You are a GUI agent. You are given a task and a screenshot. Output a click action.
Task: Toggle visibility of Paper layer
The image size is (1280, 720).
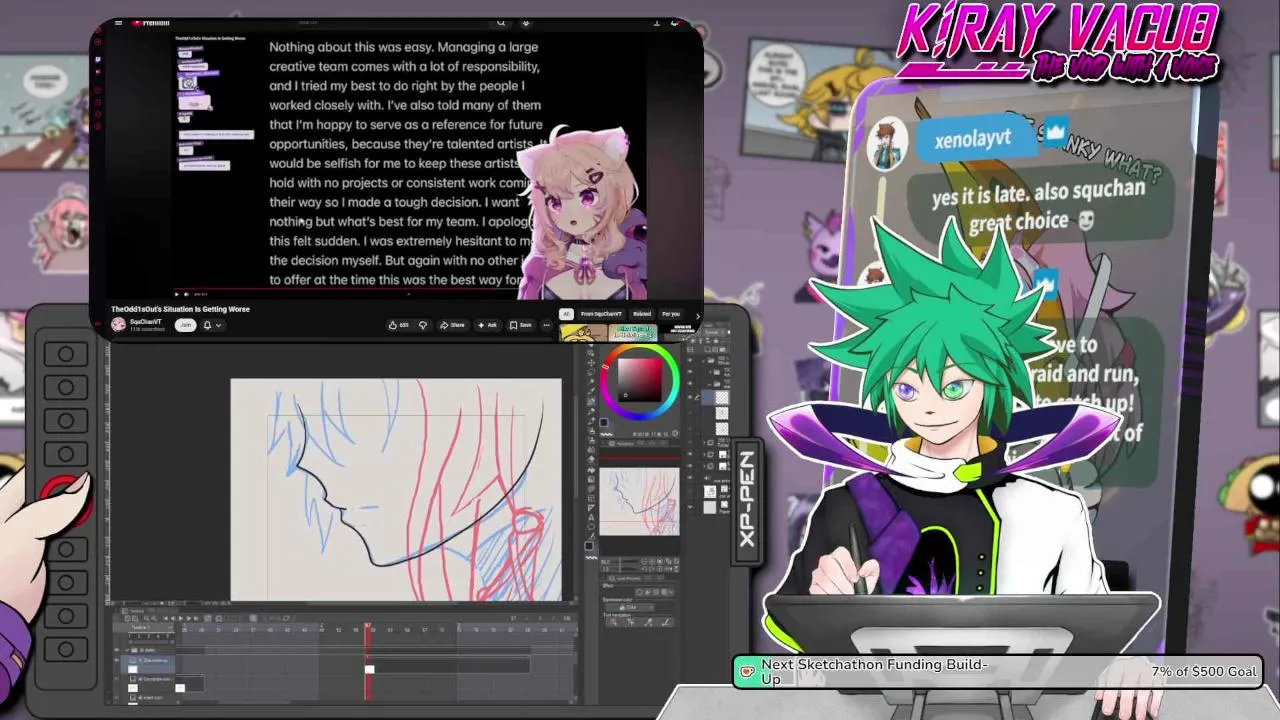(690, 507)
